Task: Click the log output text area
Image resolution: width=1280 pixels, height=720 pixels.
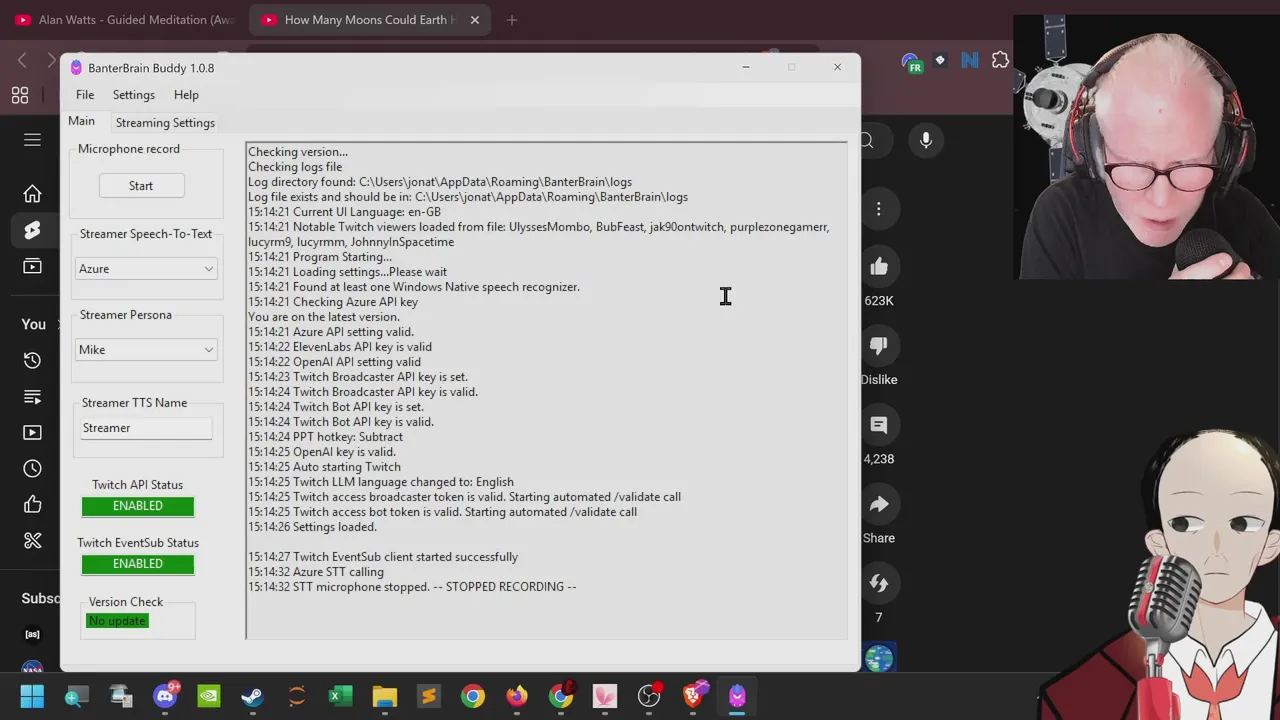Action: click(x=546, y=390)
